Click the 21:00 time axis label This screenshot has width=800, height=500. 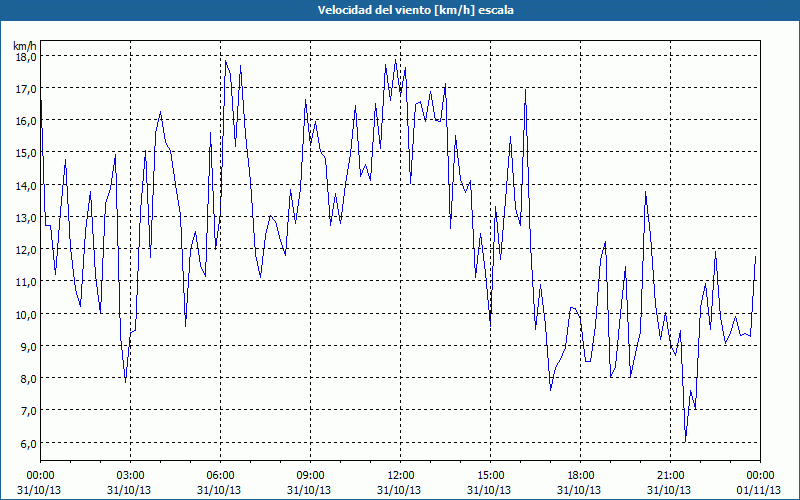pos(670,476)
